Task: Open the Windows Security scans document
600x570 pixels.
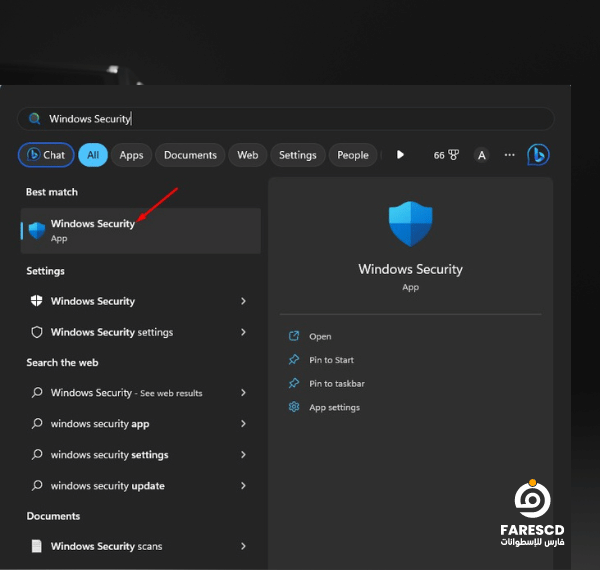Action: (x=141, y=546)
